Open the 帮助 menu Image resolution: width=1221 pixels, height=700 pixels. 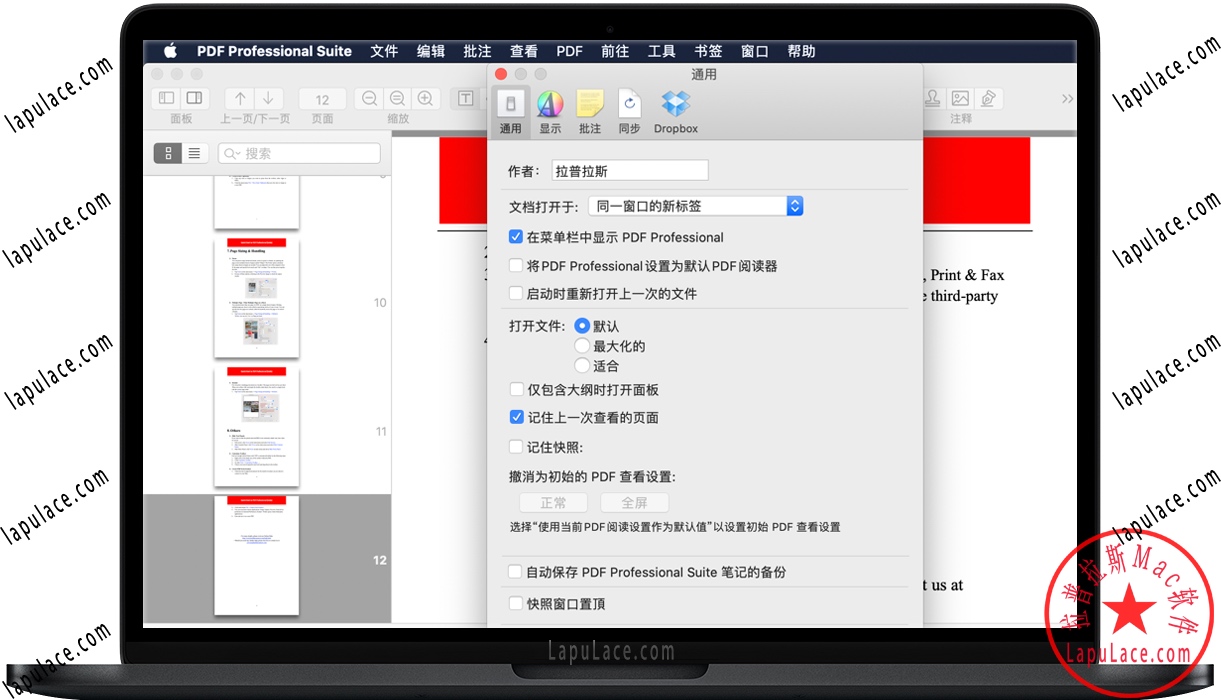801,51
